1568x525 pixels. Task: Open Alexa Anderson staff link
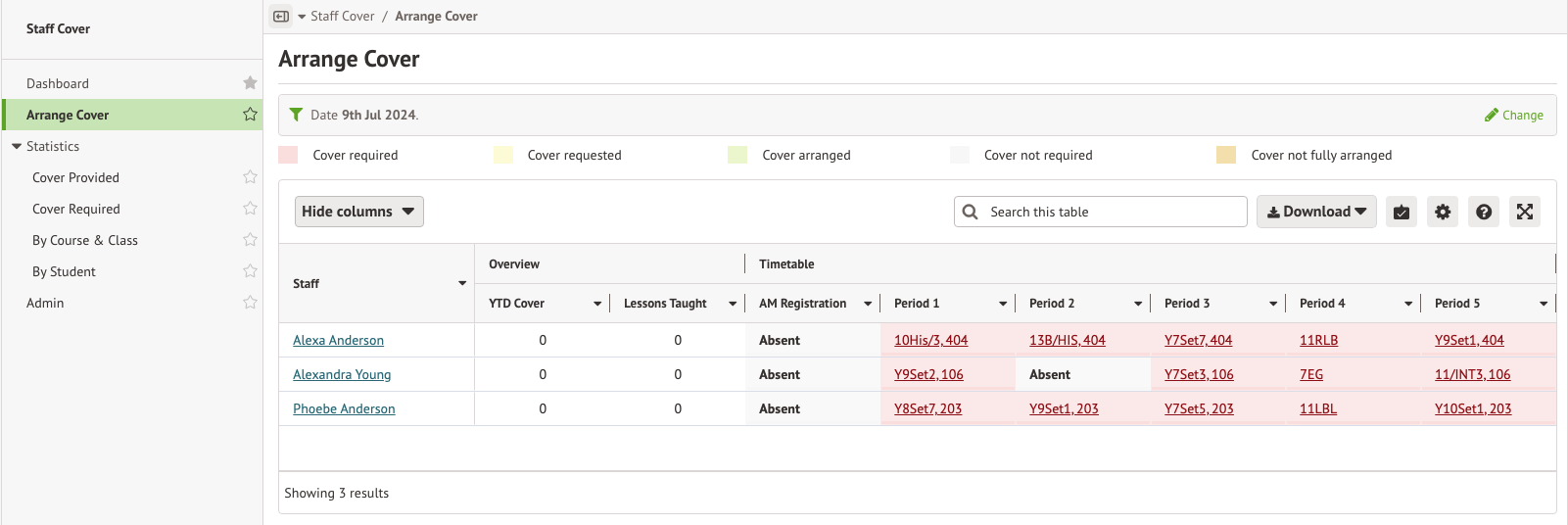tap(338, 340)
